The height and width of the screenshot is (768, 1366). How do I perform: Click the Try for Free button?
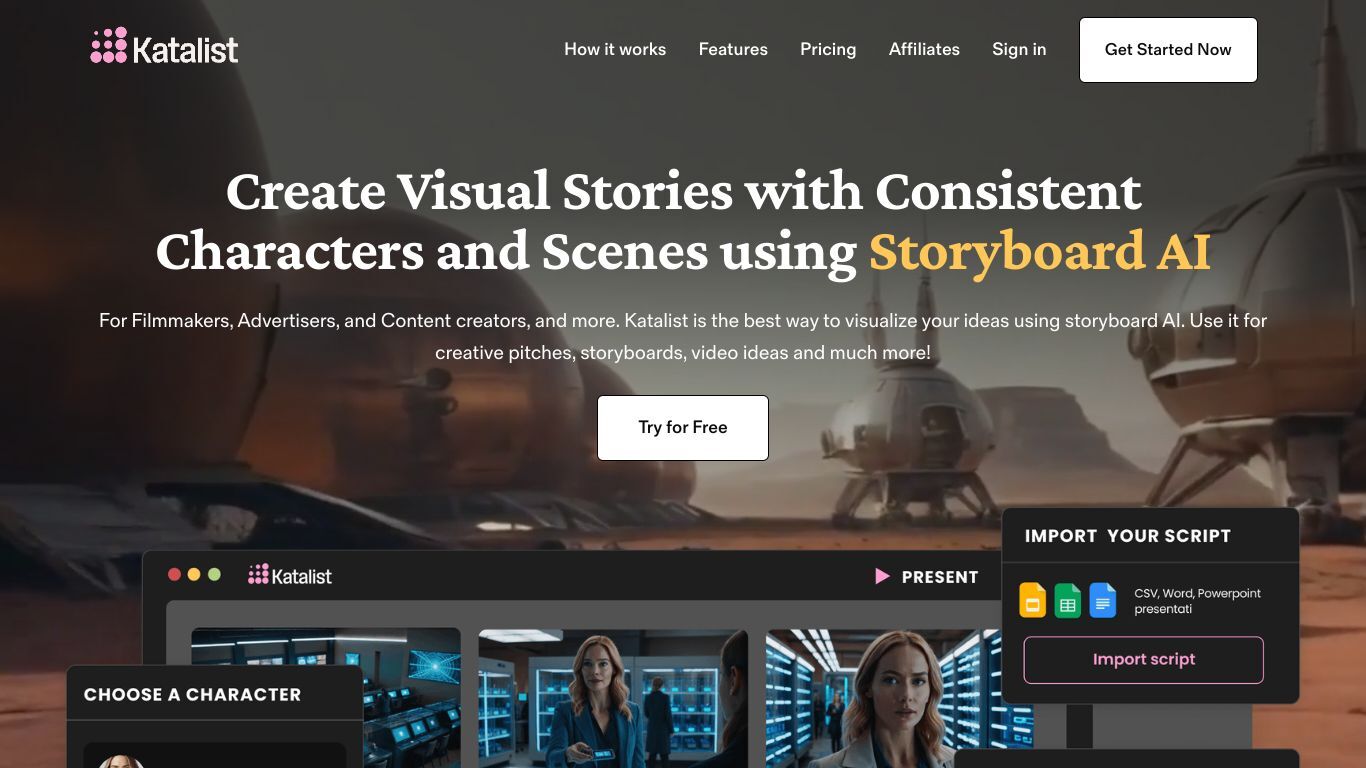pos(683,428)
